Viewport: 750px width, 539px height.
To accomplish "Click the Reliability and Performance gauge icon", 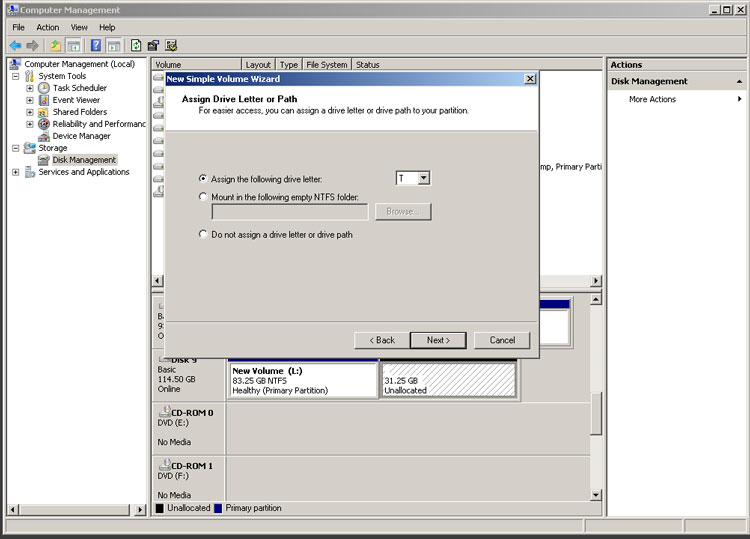I will coord(44,124).
